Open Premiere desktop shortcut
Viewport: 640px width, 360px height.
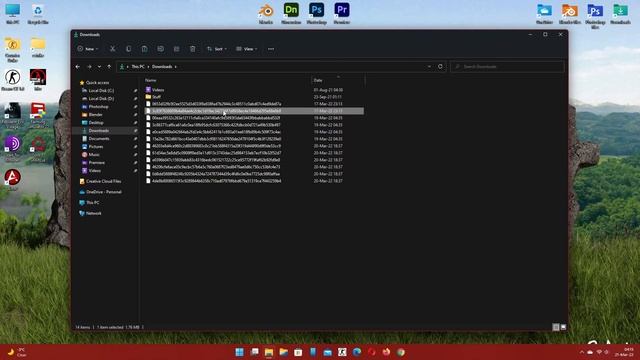pyautogui.click(x=342, y=13)
